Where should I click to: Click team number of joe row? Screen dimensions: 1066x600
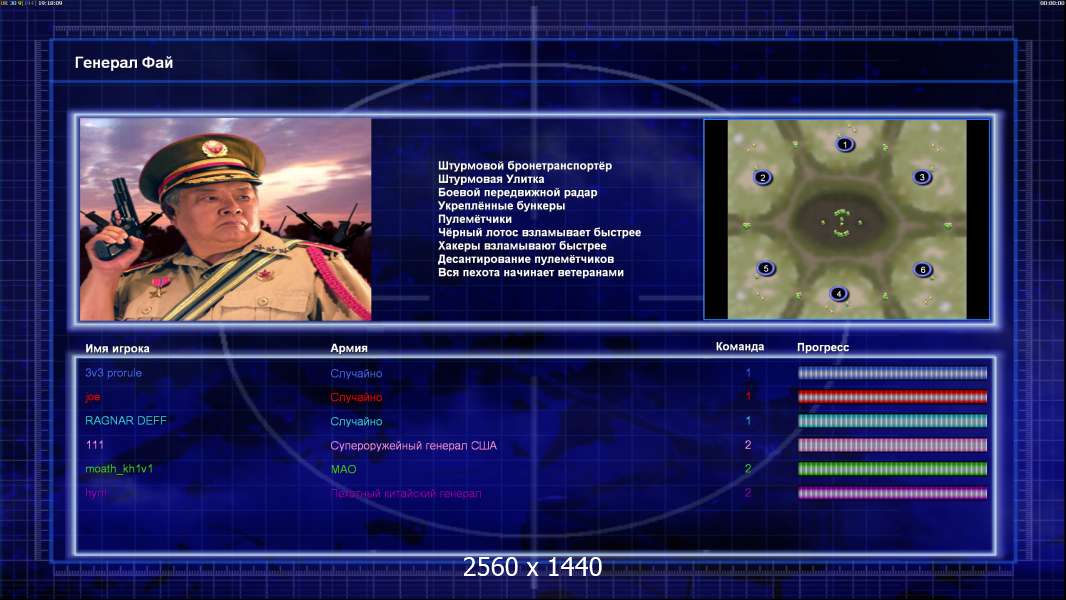(748, 396)
